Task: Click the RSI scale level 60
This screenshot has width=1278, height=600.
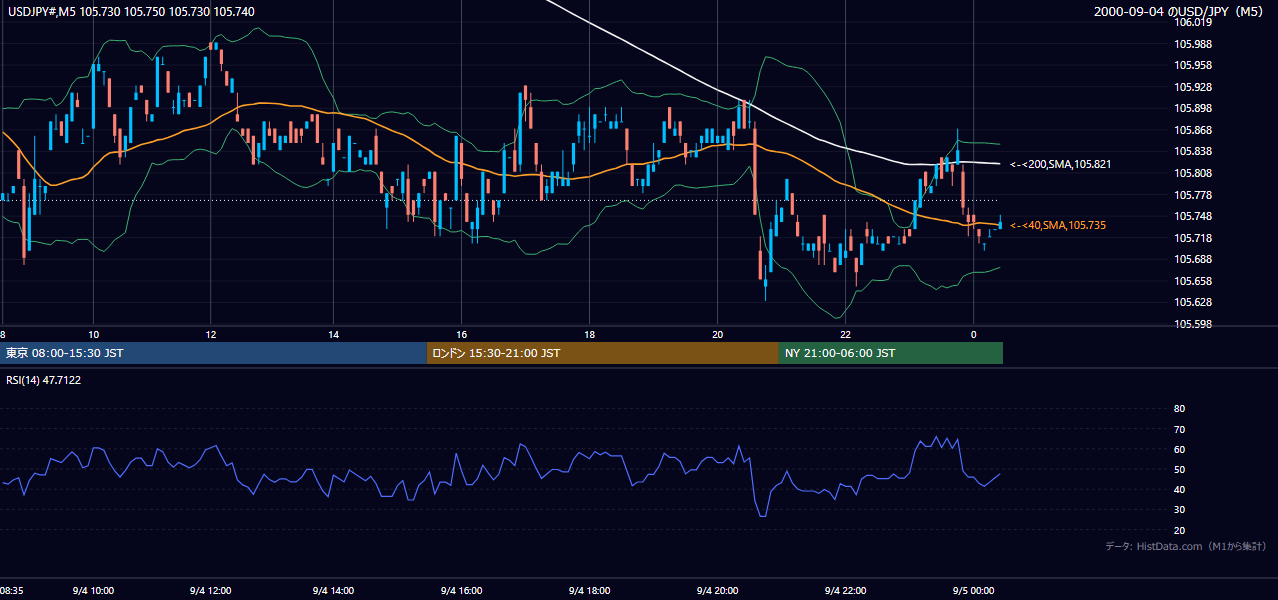Action: [1179, 449]
